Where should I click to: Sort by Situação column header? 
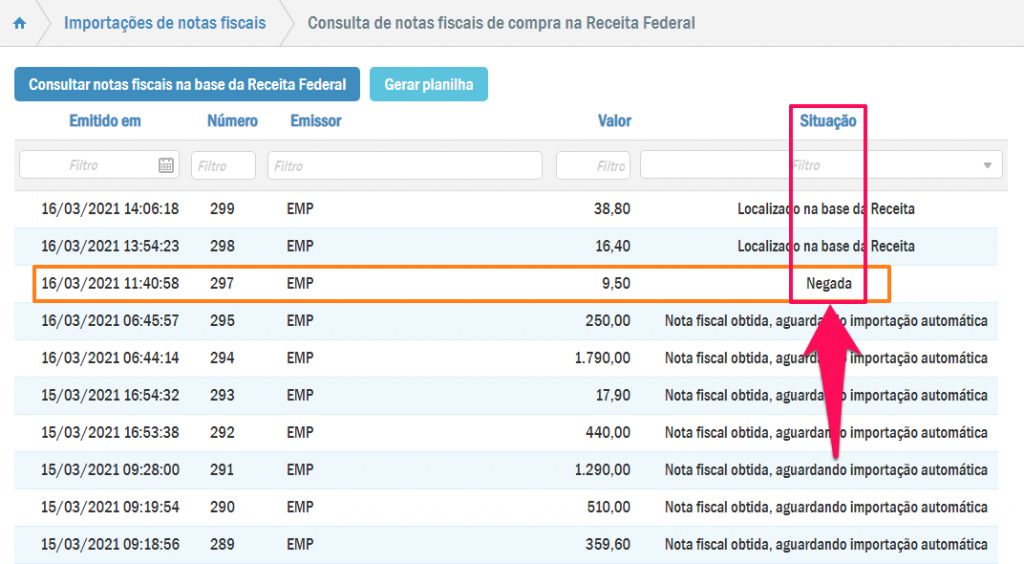[828, 121]
